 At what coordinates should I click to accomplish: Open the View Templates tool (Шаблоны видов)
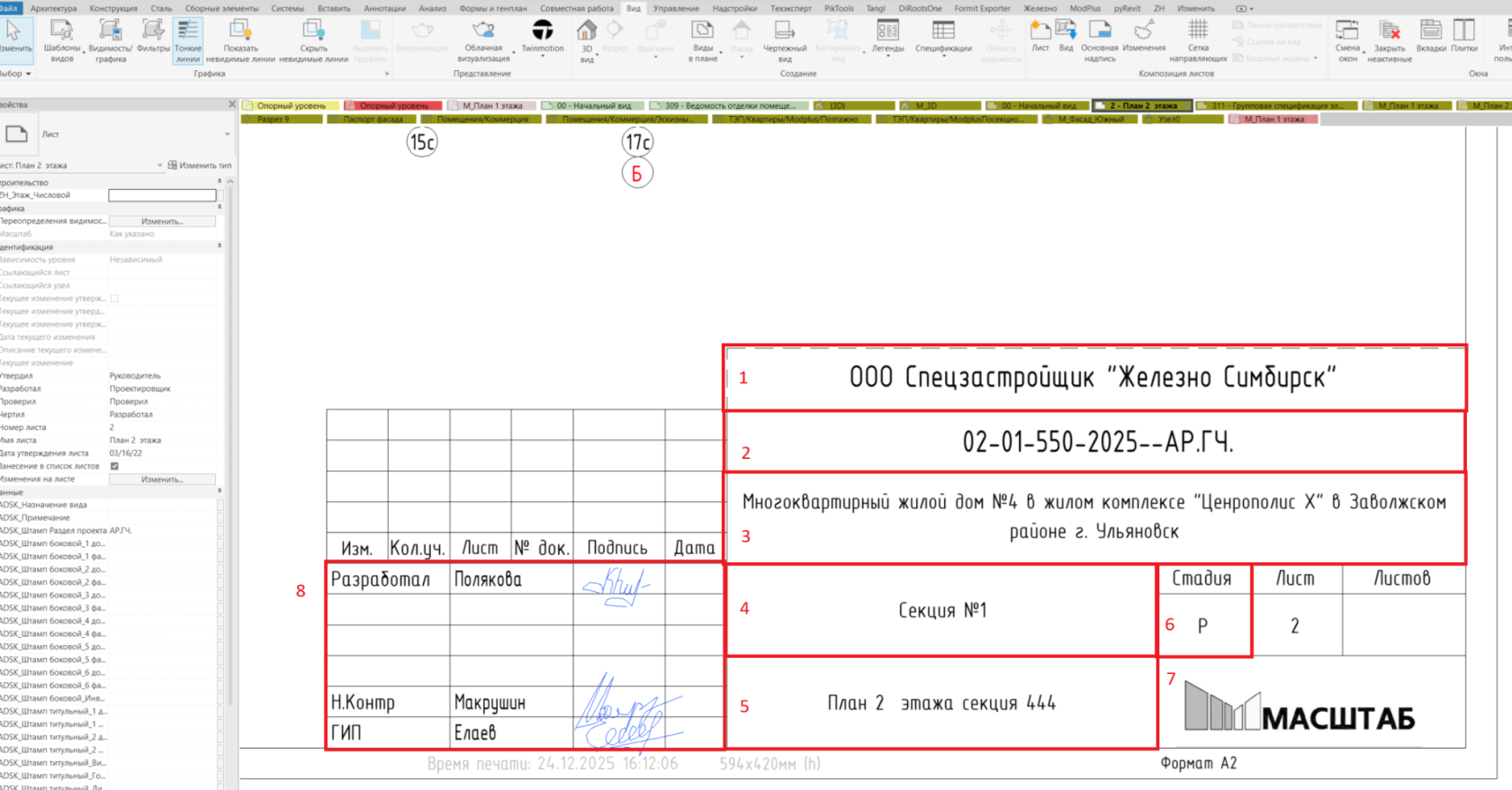tap(62, 40)
